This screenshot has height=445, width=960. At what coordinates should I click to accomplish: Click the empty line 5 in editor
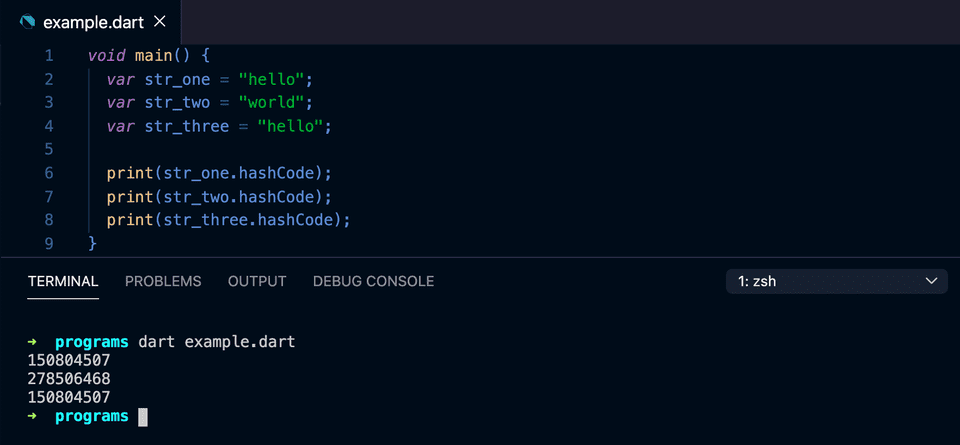point(300,149)
